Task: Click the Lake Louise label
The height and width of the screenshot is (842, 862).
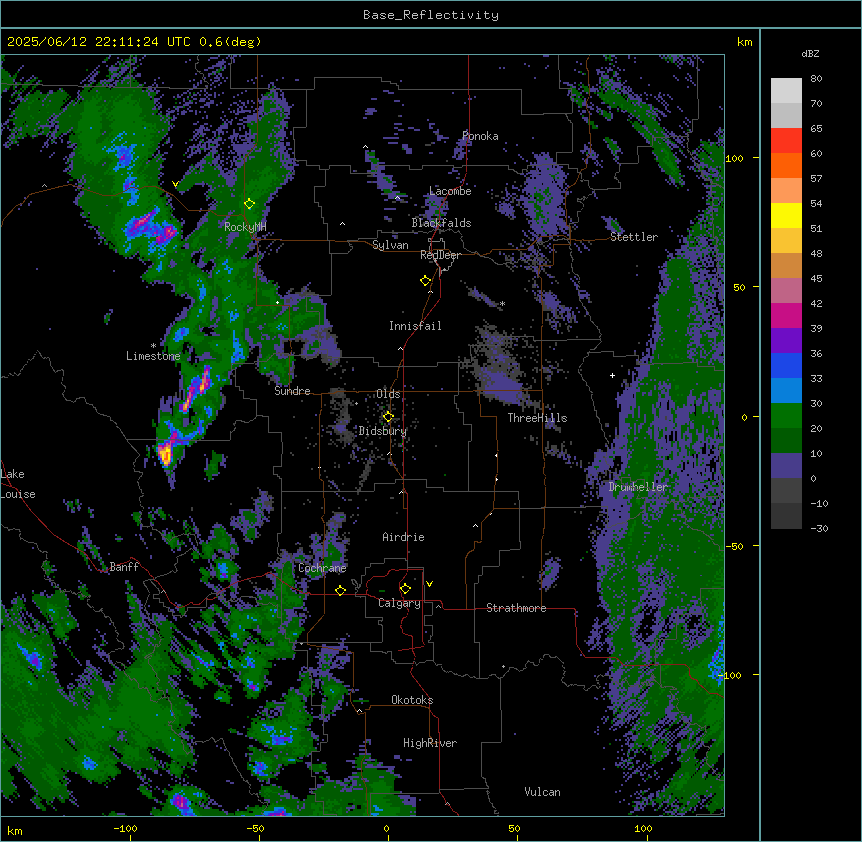Action: coord(18,484)
